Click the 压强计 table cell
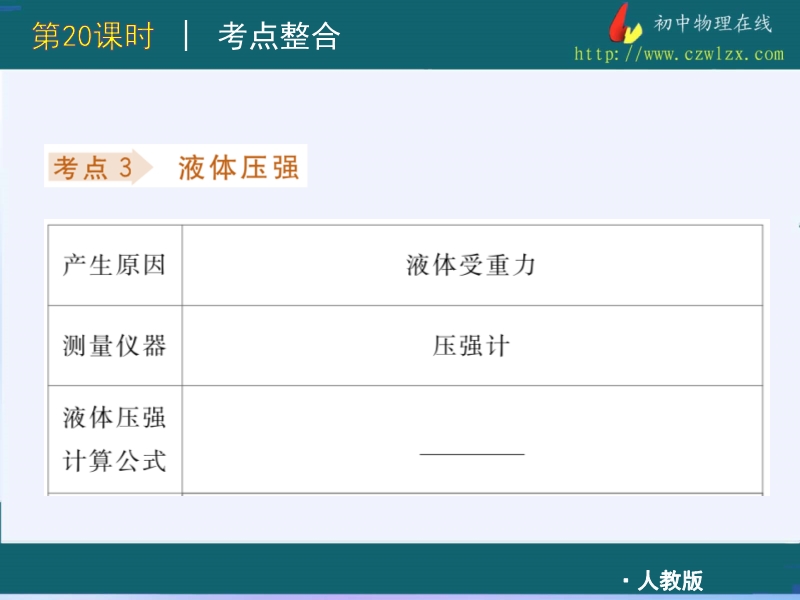The image size is (800, 600). click(x=472, y=345)
